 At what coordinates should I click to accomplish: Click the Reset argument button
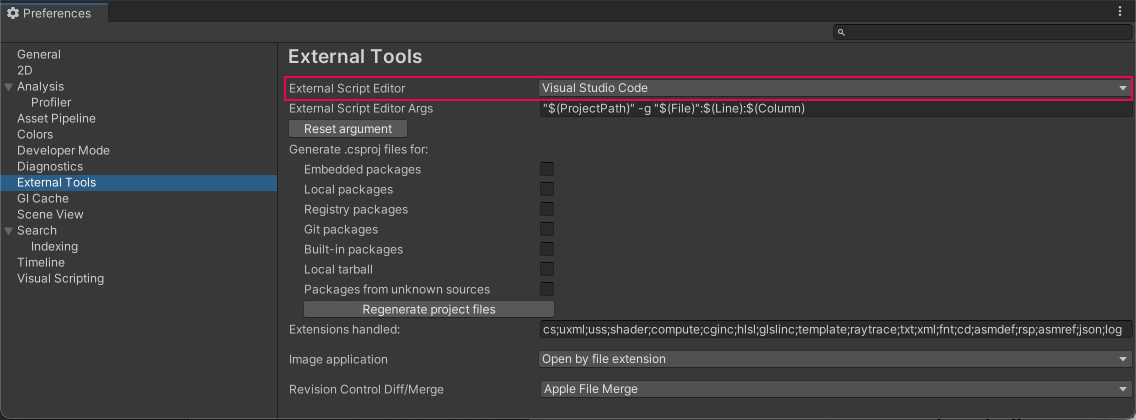348,129
